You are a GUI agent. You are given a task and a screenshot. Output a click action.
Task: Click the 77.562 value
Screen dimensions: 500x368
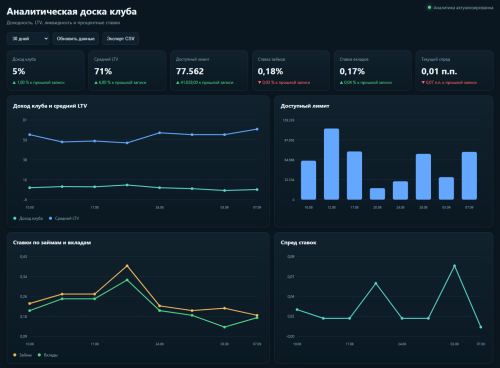(x=190, y=71)
